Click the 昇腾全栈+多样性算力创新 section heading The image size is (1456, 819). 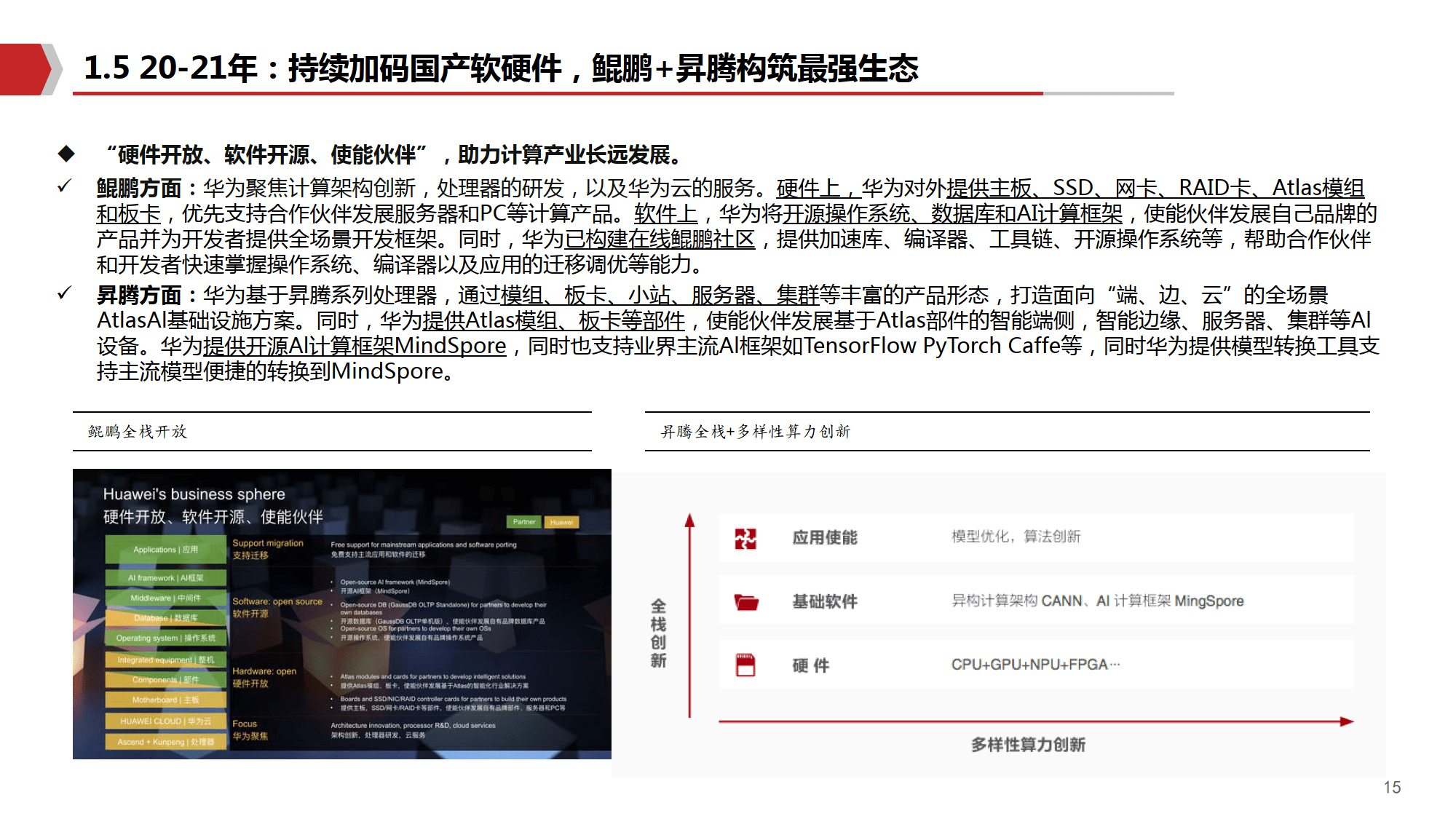click(756, 432)
